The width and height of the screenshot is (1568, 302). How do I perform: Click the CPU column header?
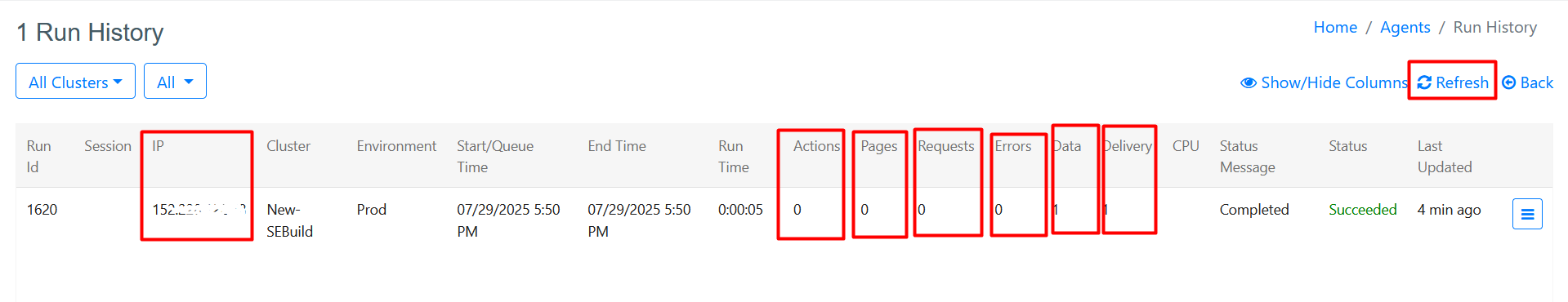[x=1186, y=146]
